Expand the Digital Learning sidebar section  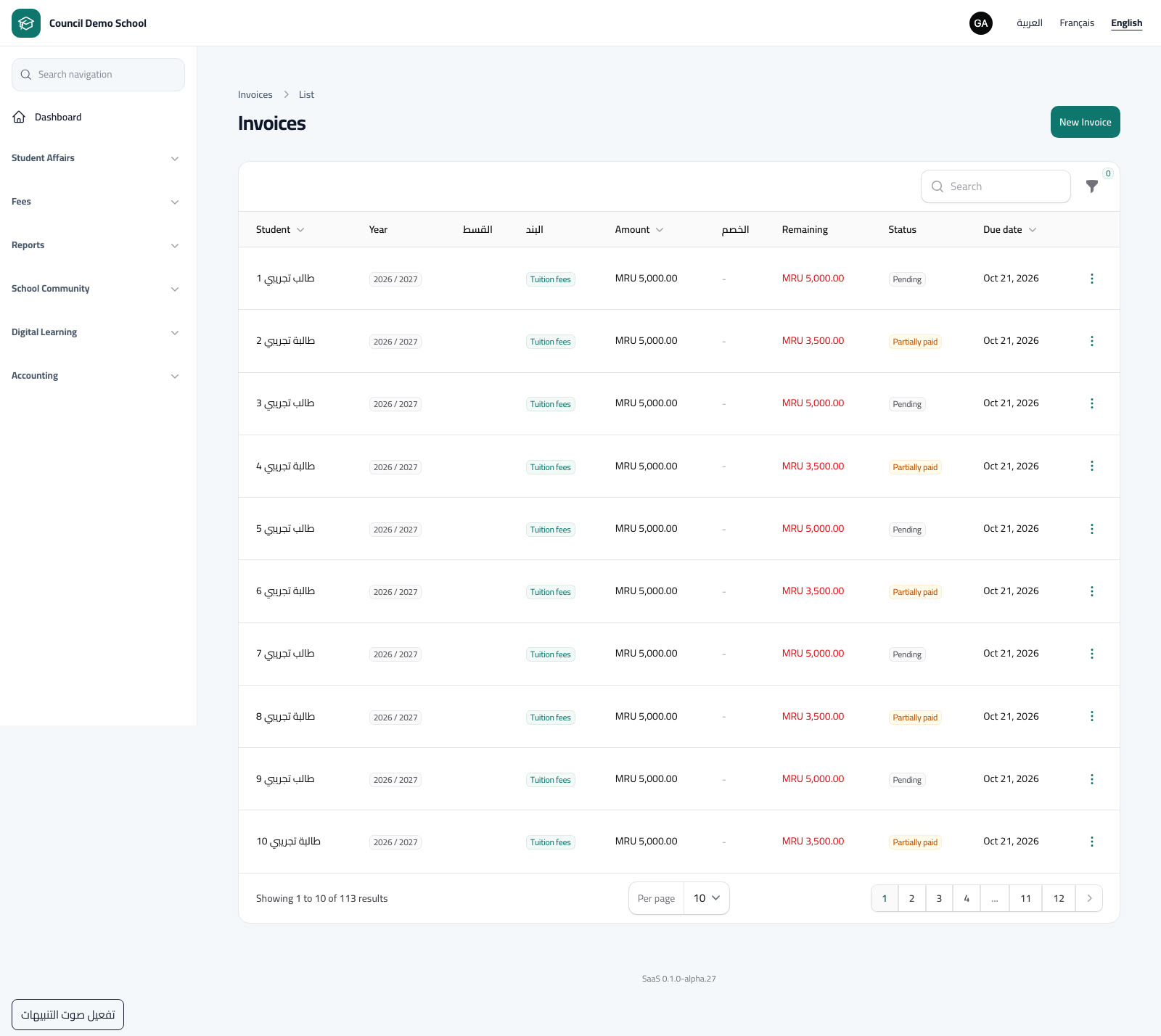95,332
